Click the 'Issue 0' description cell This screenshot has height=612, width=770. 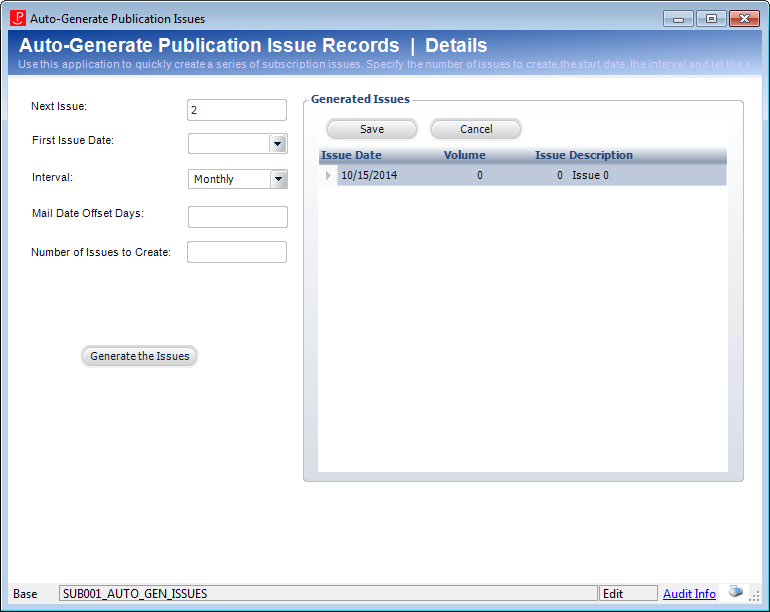tap(590, 175)
